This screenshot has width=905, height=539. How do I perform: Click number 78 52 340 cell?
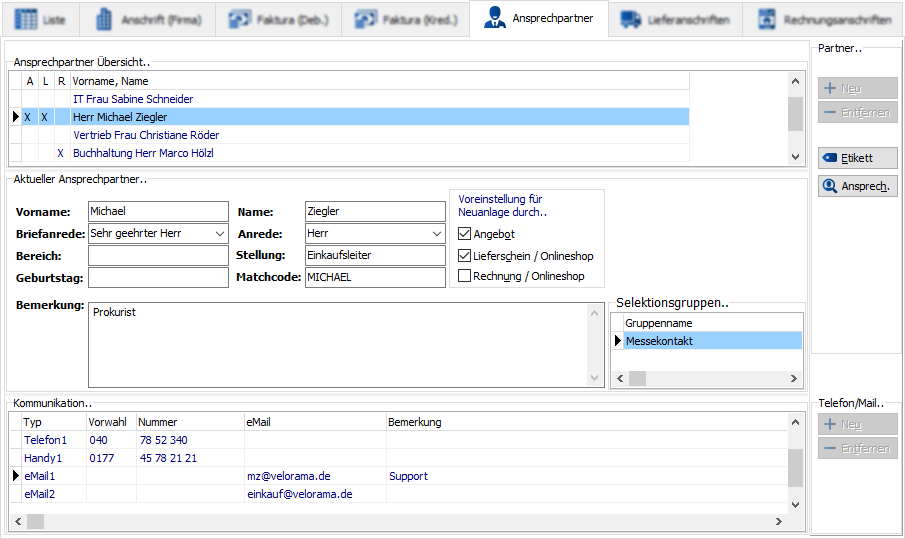190,440
